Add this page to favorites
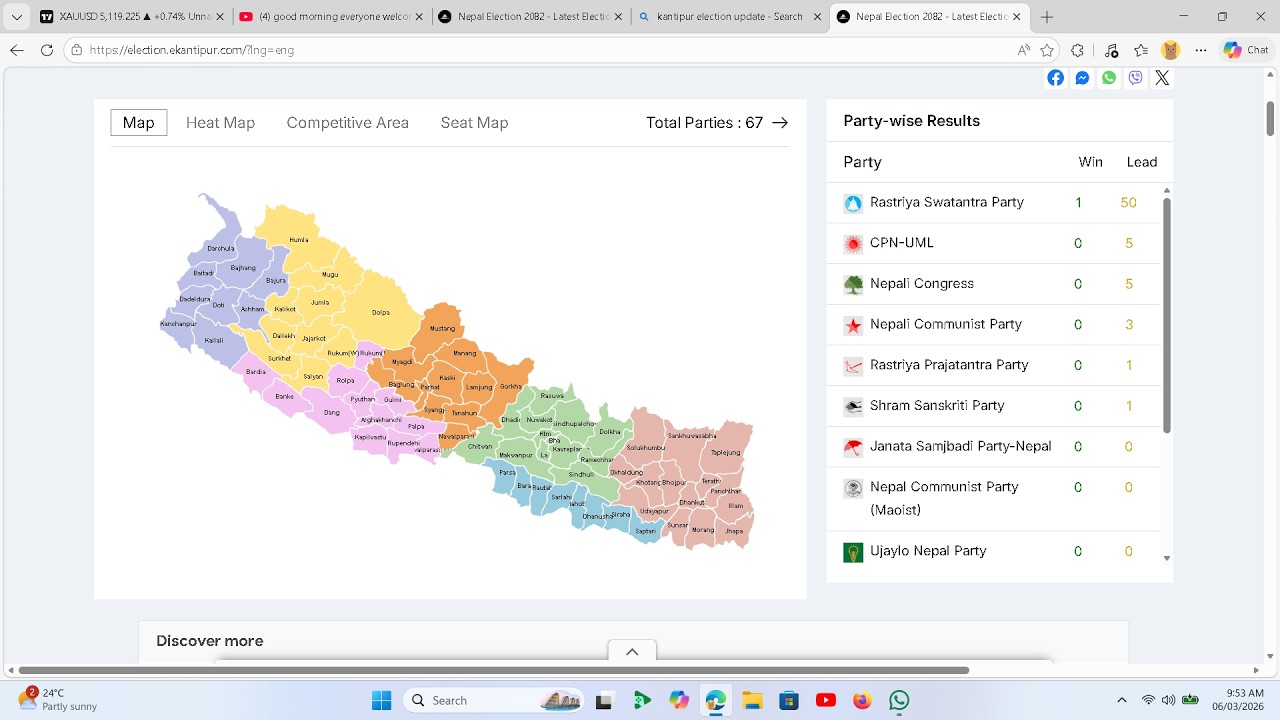The height and width of the screenshot is (720, 1280). point(1047,50)
